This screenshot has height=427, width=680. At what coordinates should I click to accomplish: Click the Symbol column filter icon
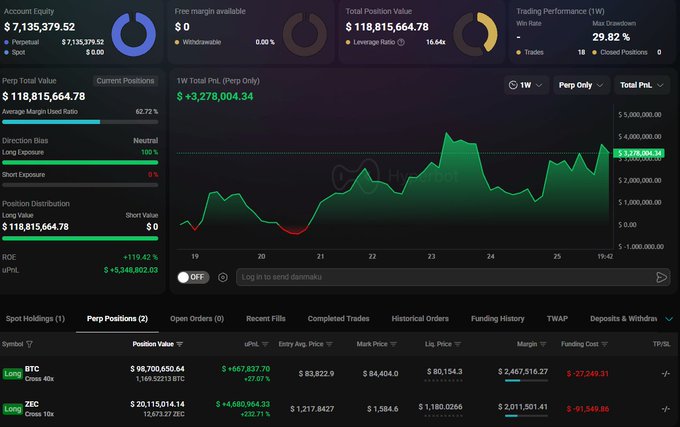point(29,344)
